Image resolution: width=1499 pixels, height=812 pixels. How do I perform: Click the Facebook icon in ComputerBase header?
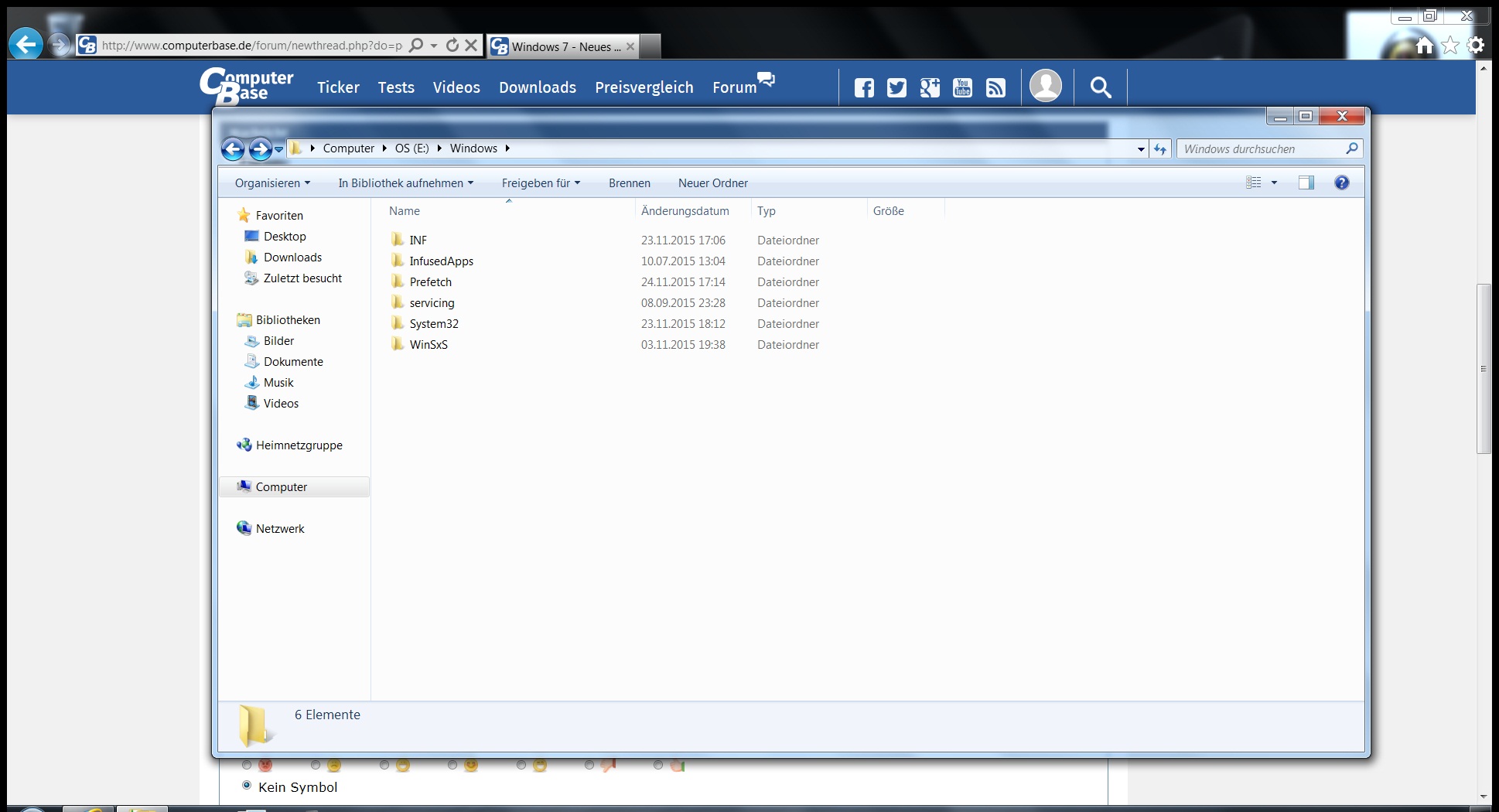click(x=864, y=87)
